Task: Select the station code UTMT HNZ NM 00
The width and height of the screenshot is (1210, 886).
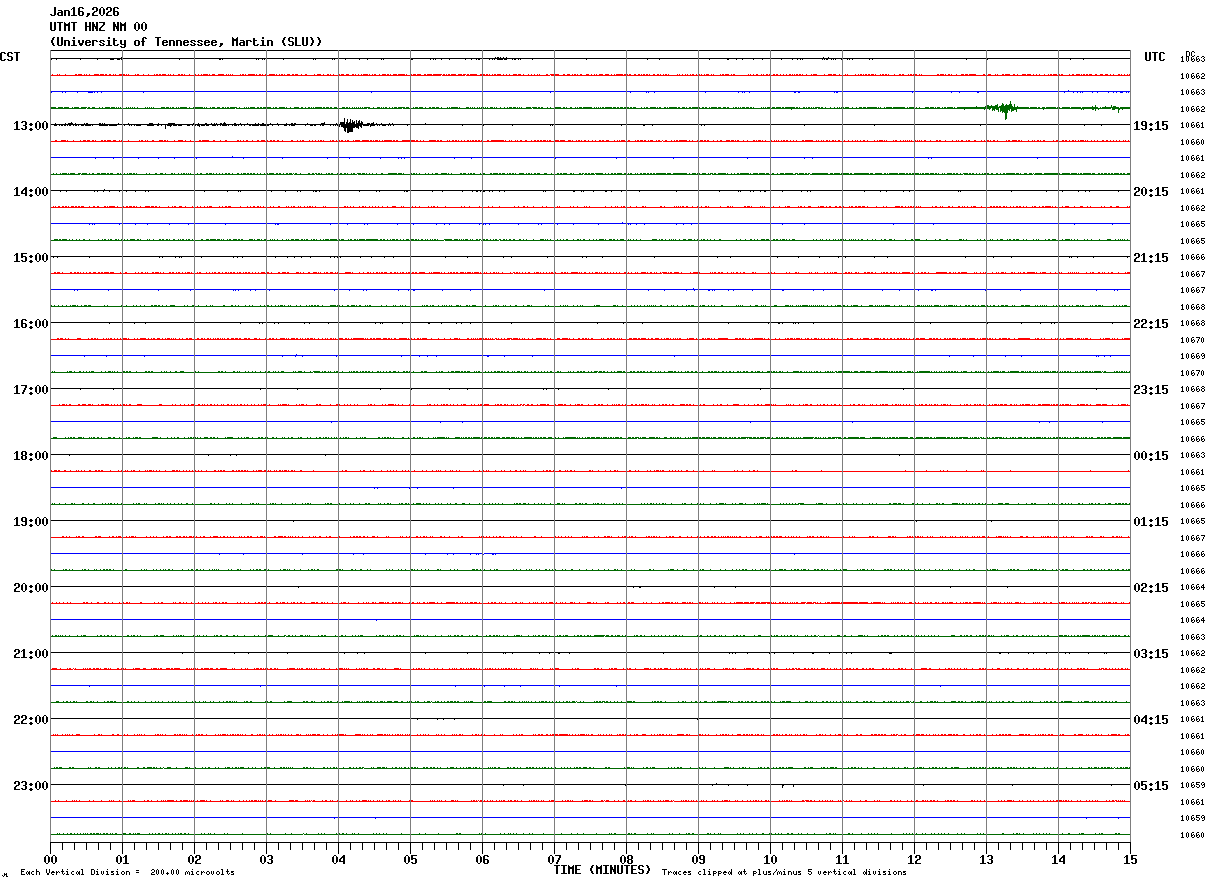Action: pos(98,27)
